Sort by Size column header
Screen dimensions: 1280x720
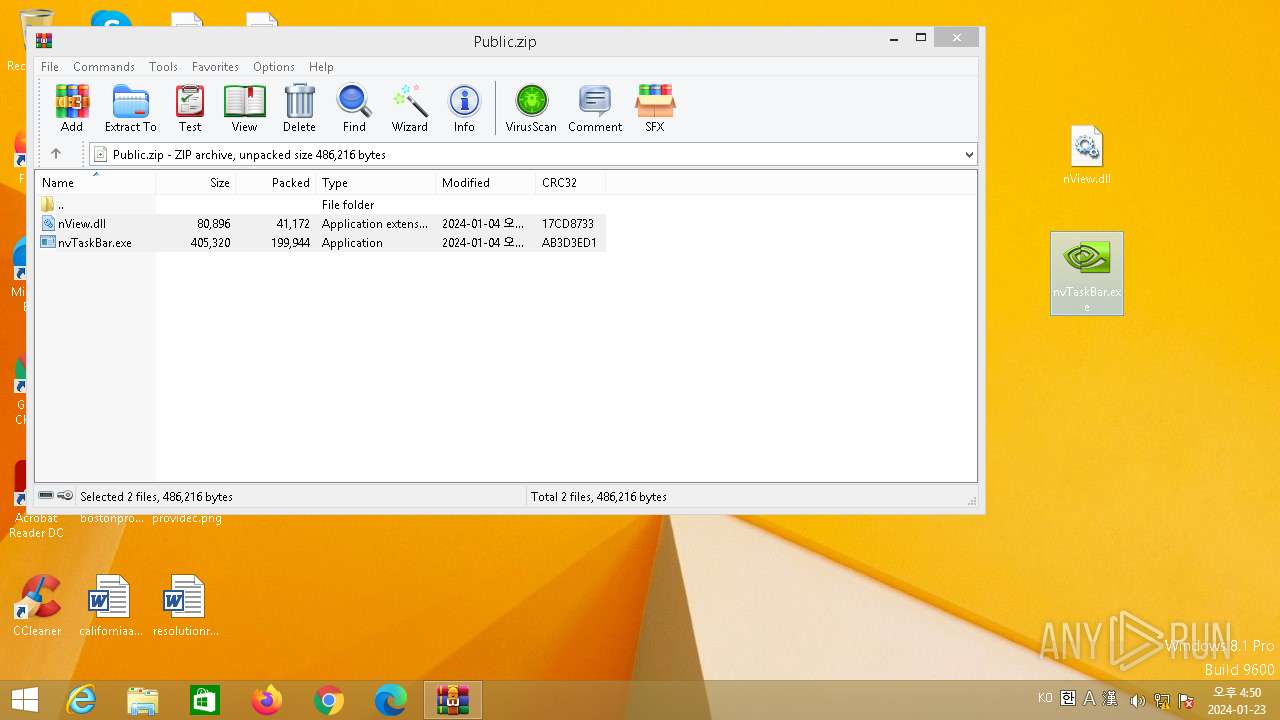point(196,182)
